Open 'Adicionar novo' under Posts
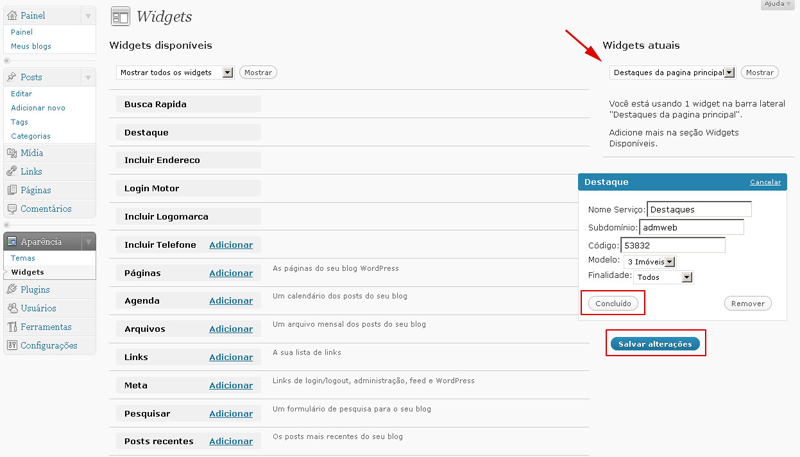Image resolution: width=800 pixels, height=457 pixels. click(x=38, y=107)
